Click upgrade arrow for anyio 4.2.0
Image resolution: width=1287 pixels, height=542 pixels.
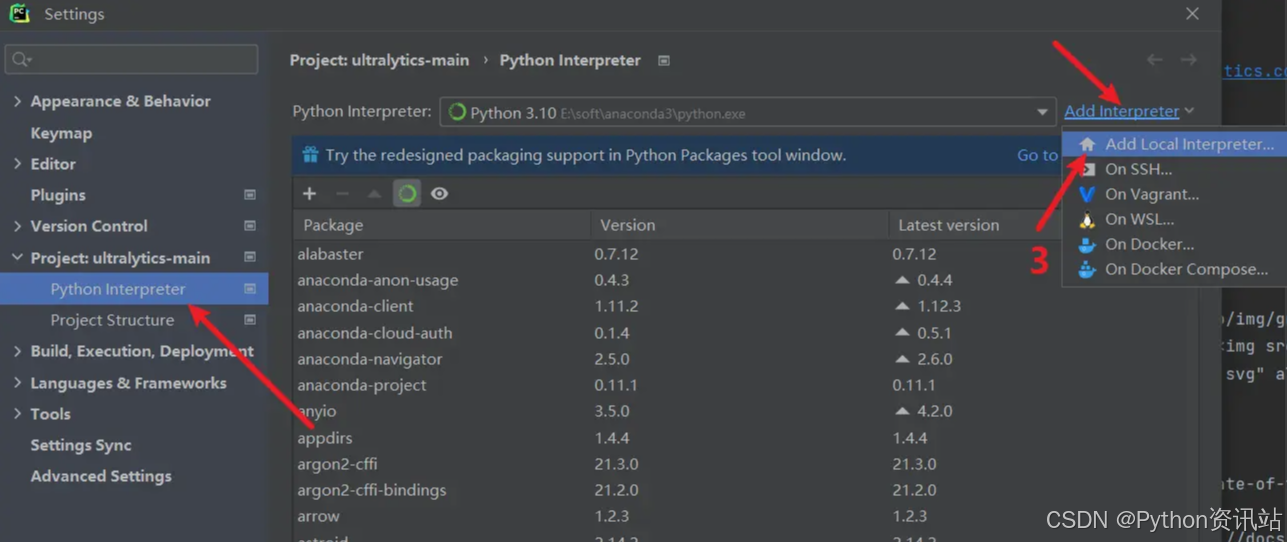(x=902, y=411)
